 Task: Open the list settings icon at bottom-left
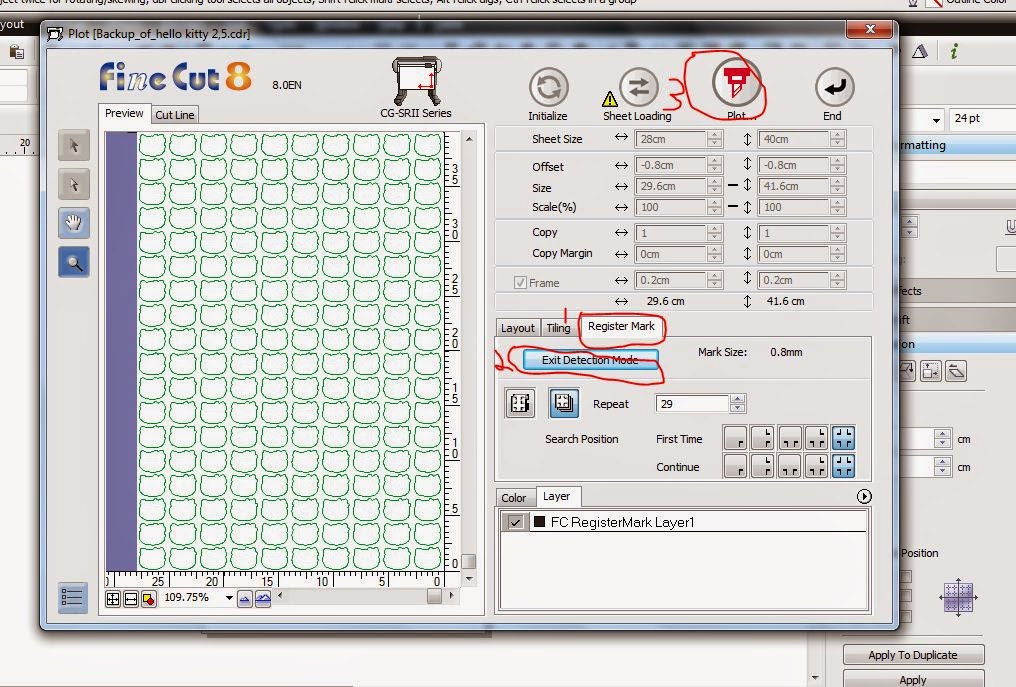pyautogui.click(x=72, y=597)
